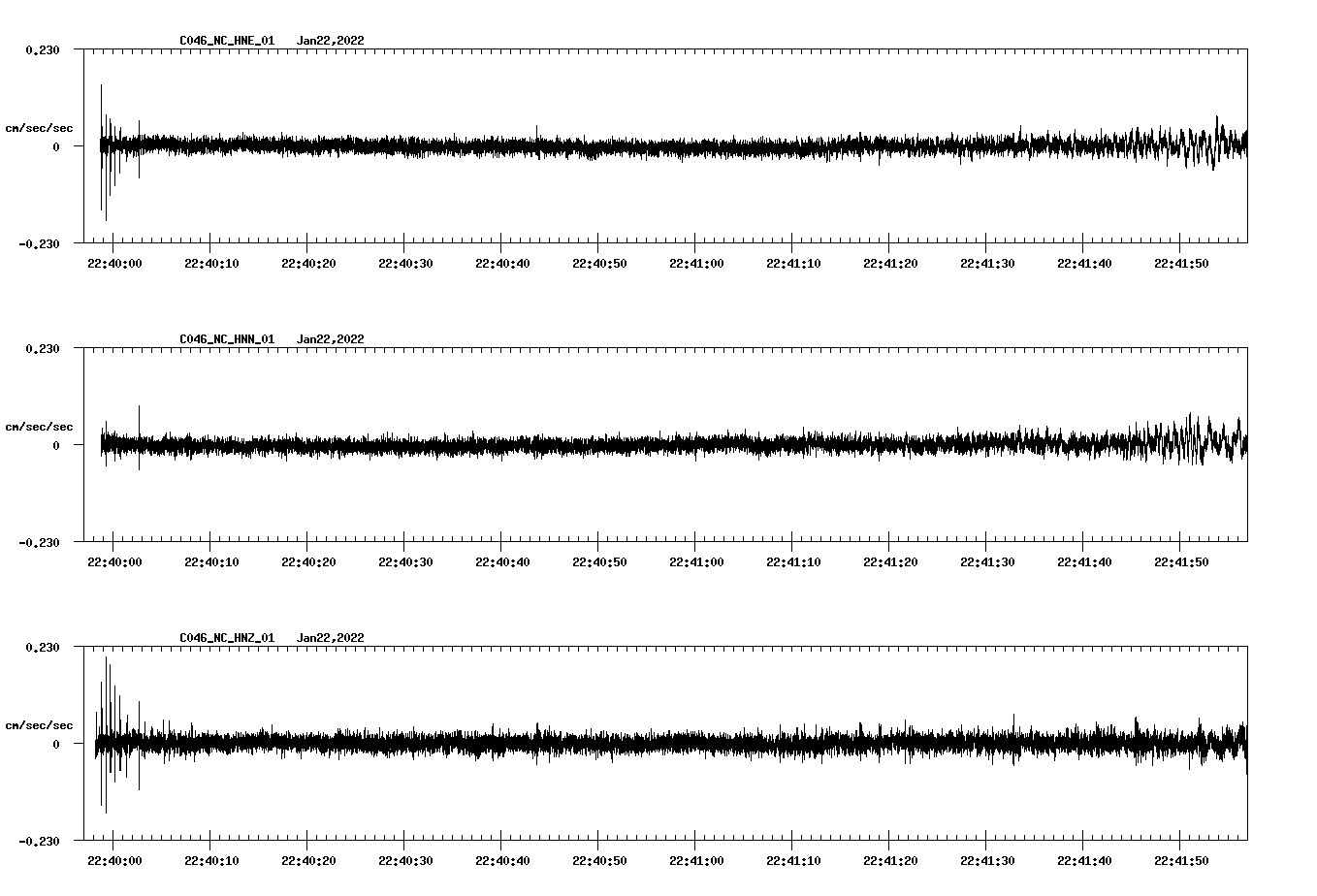Click the cm/sec/sec unit label on HNE plot
Screen dimensions: 1317x896
(x=40, y=128)
